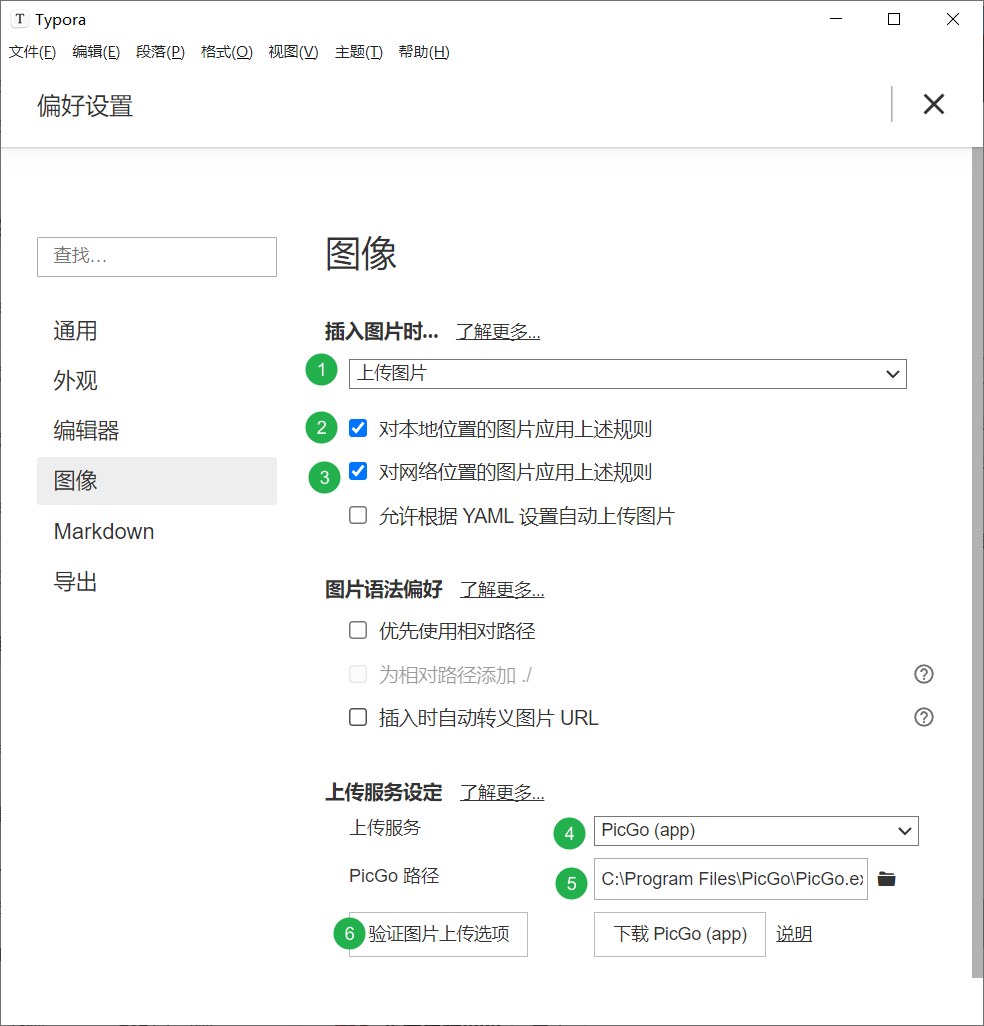The height and width of the screenshot is (1026, 984).
Task: Open the 上传服务 dropdown showing PicGo (app)
Action: [756, 831]
